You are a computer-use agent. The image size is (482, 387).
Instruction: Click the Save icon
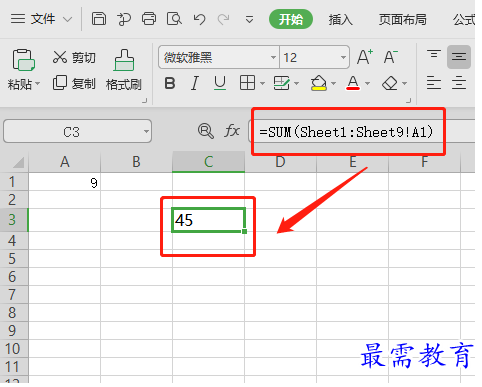tap(99, 19)
